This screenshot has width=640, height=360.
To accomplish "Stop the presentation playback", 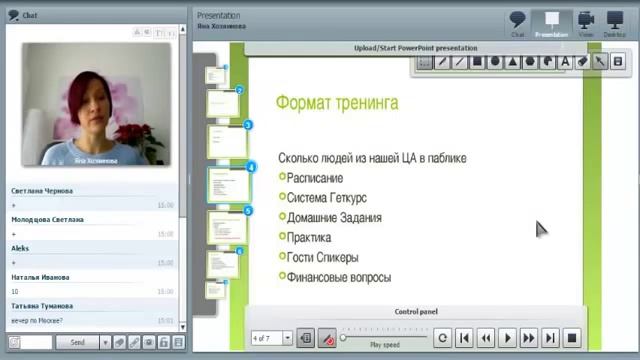I will [572, 338].
